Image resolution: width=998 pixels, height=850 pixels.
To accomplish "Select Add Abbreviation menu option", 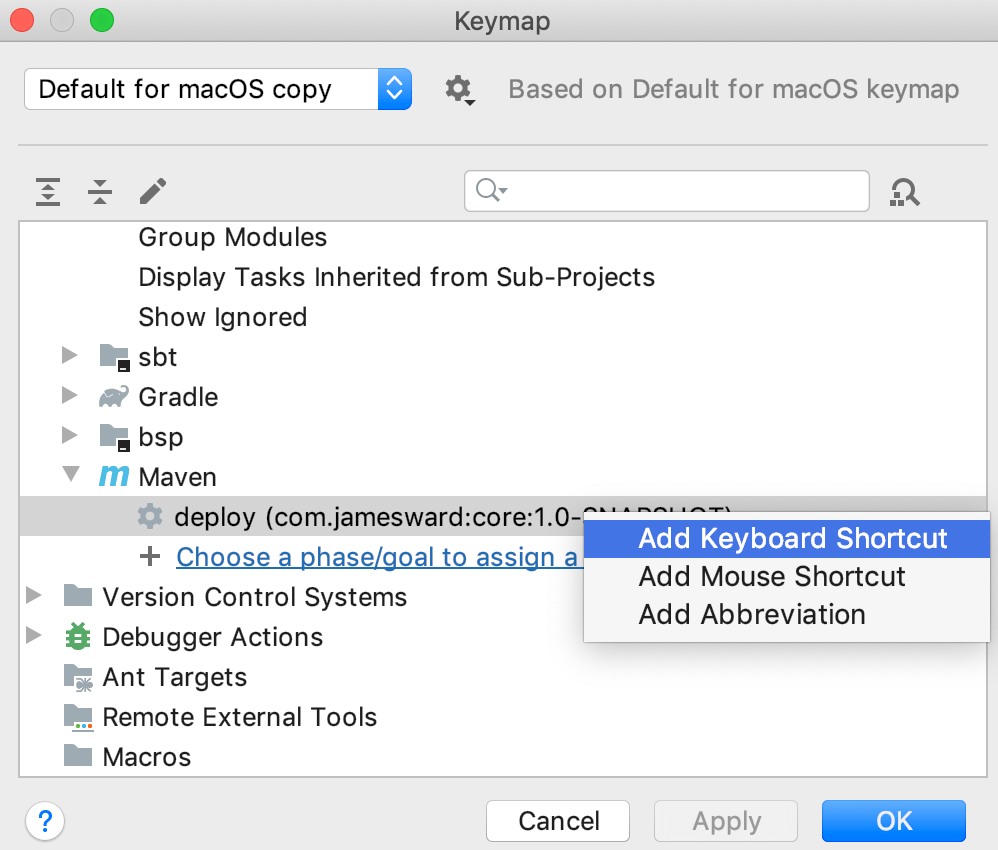I will 751,614.
